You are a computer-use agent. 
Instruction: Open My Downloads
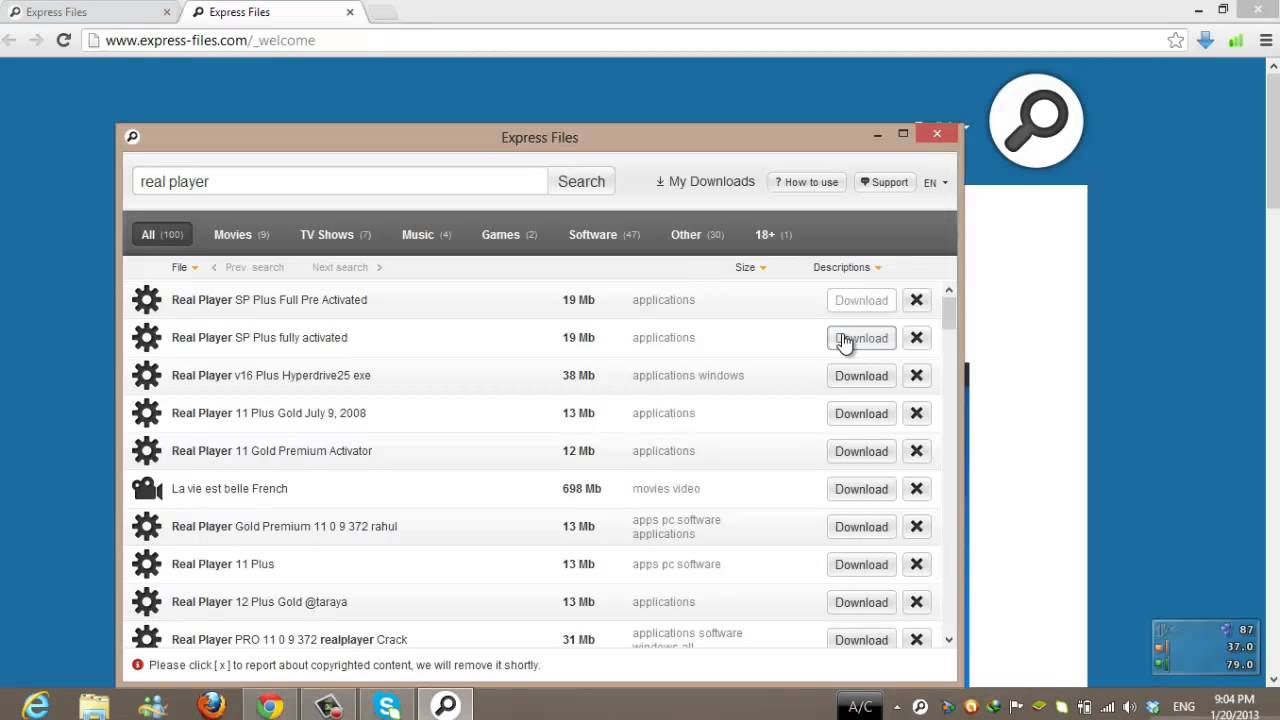tap(705, 181)
